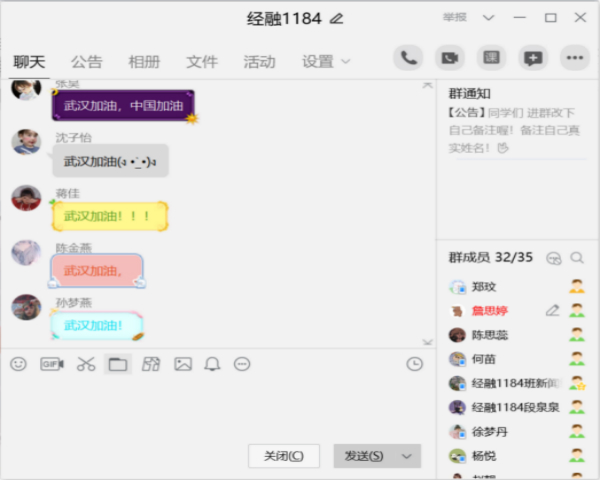600x480 pixels.
Task: Switch to the 聊天 tab
Action: [x=29, y=61]
